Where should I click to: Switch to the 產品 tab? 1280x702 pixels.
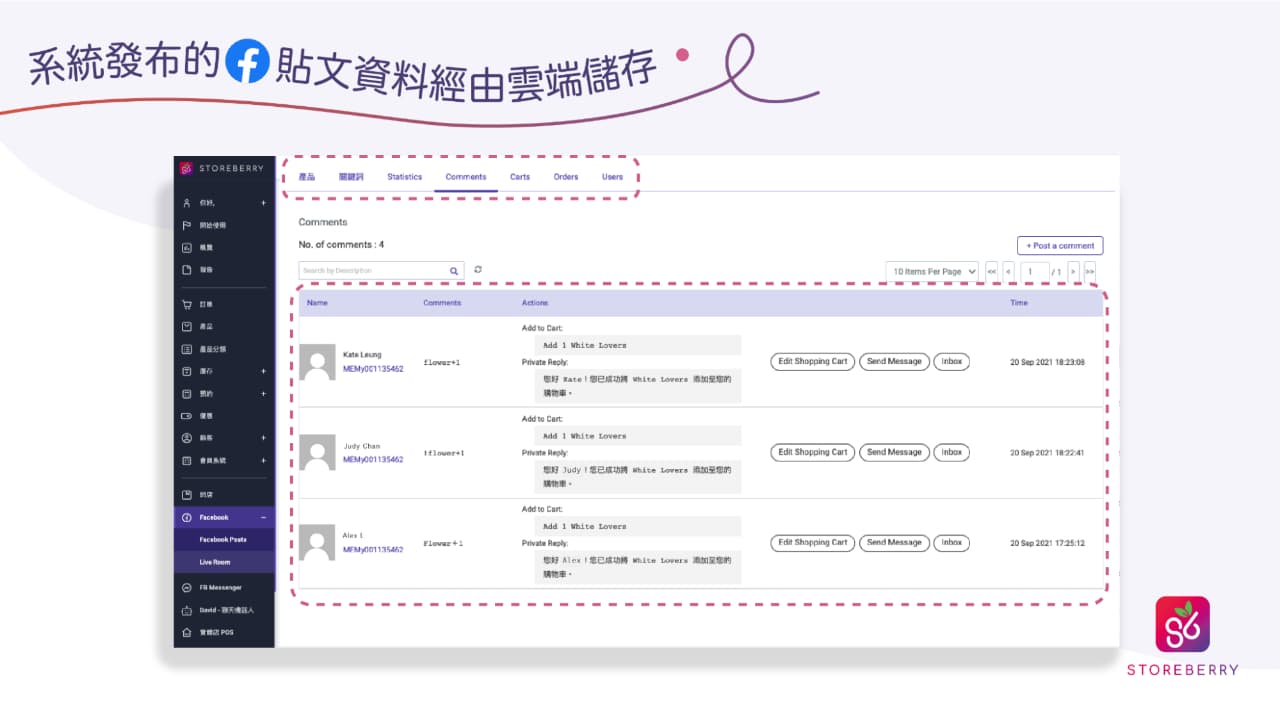tap(307, 177)
